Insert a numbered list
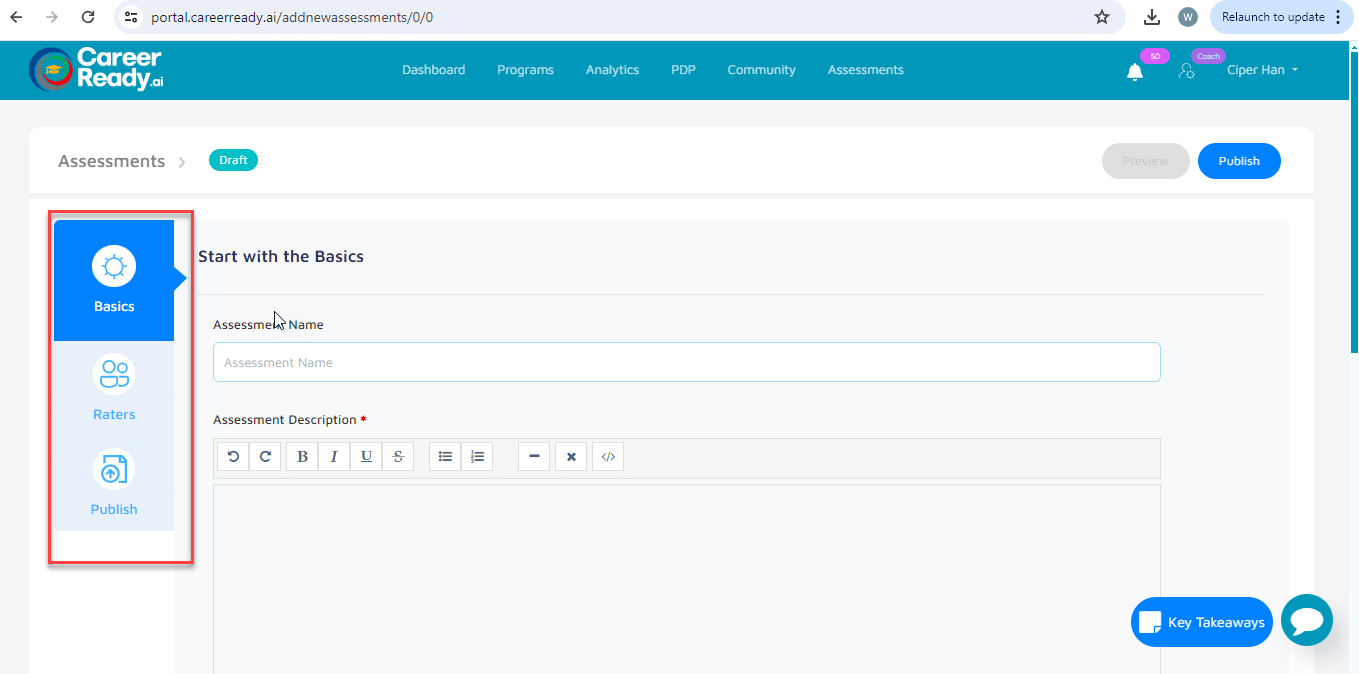 click(x=477, y=457)
